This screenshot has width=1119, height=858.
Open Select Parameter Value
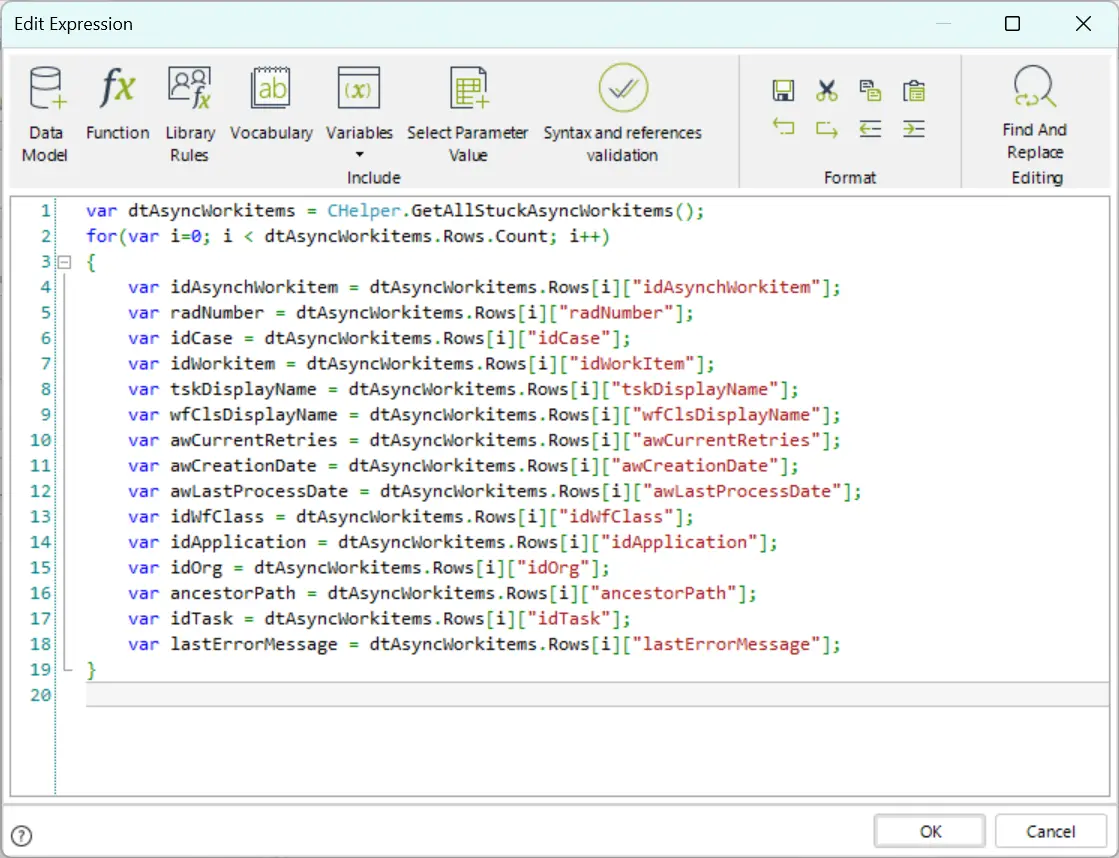click(468, 114)
